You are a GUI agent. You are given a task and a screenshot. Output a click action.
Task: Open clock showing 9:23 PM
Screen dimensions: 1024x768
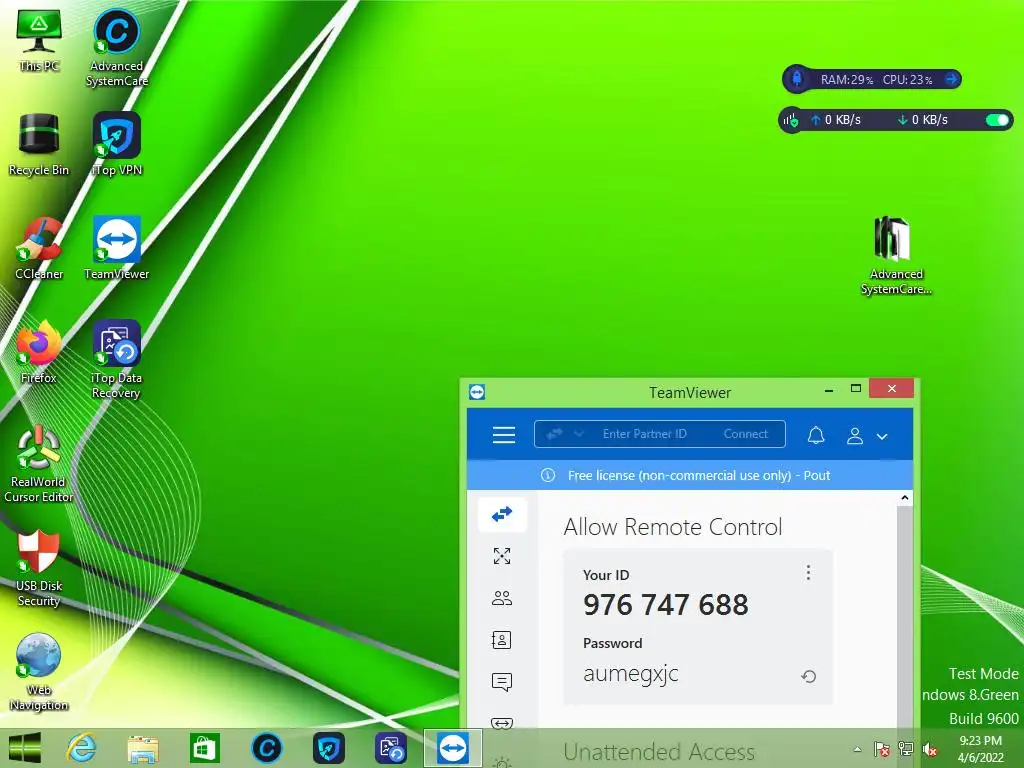[x=980, y=749]
